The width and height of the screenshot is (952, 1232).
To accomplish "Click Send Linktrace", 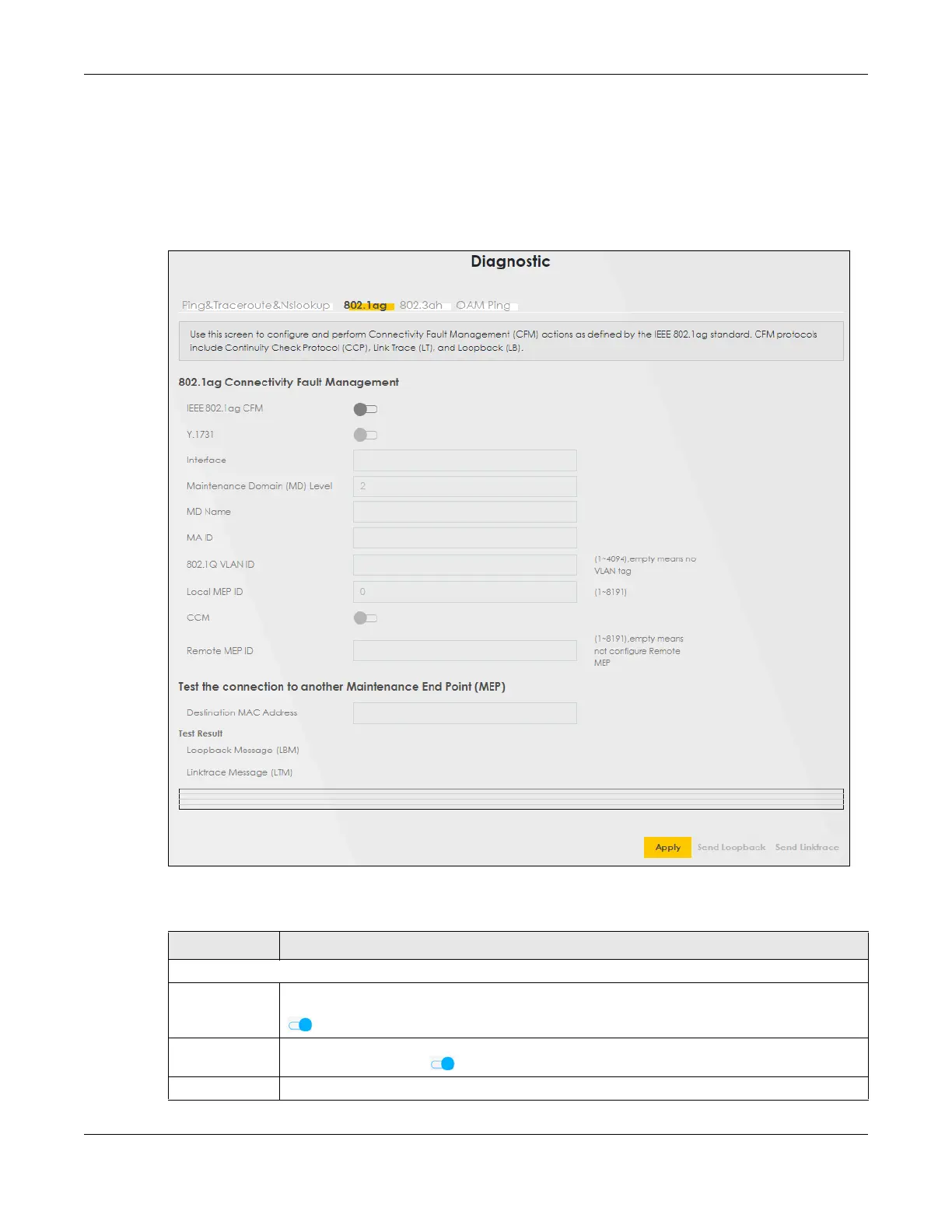I will (807, 847).
